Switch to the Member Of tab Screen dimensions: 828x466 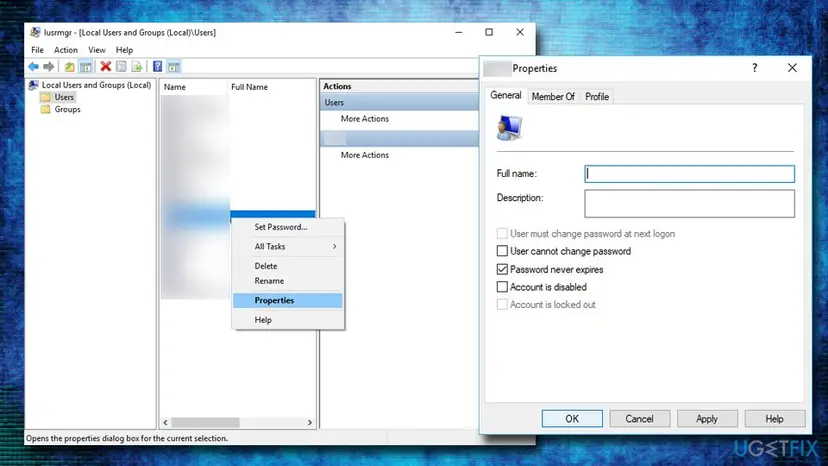coord(553,97)
